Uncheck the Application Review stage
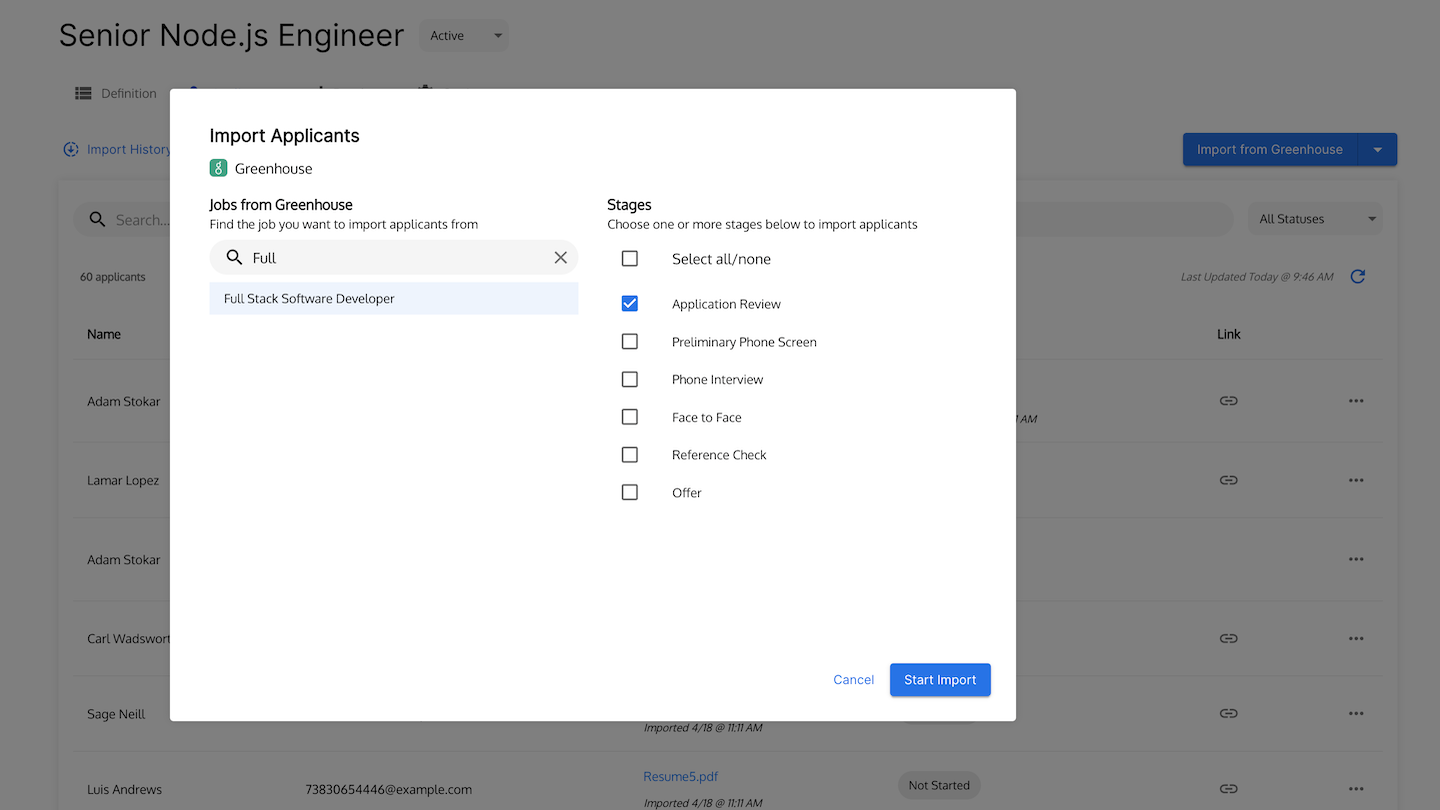1440x810 pixels. tap(630, 304)
